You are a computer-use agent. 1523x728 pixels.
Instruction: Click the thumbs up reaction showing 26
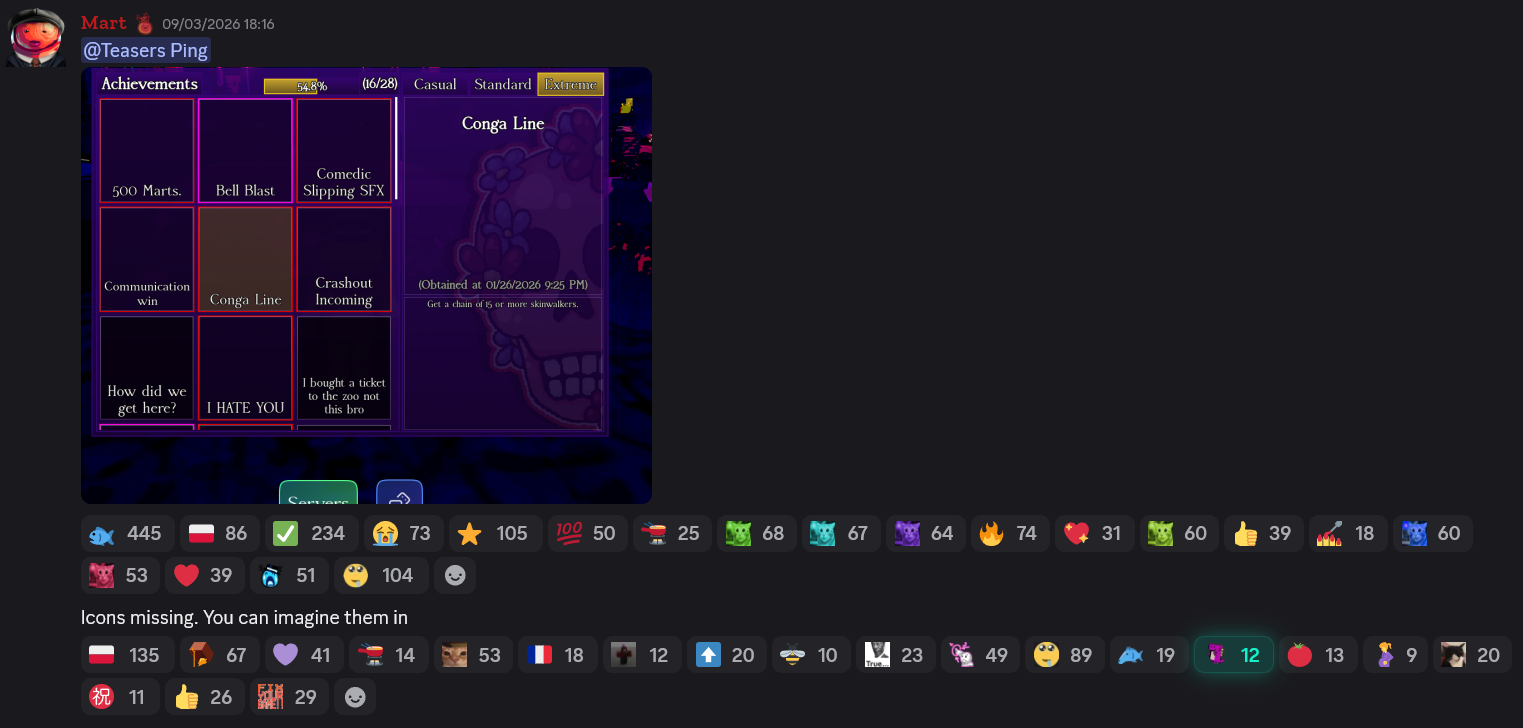[204, 697]
